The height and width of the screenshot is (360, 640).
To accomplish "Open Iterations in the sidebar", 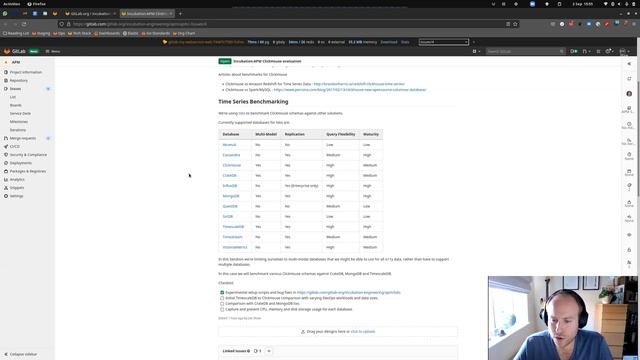I will pos(18,130).
